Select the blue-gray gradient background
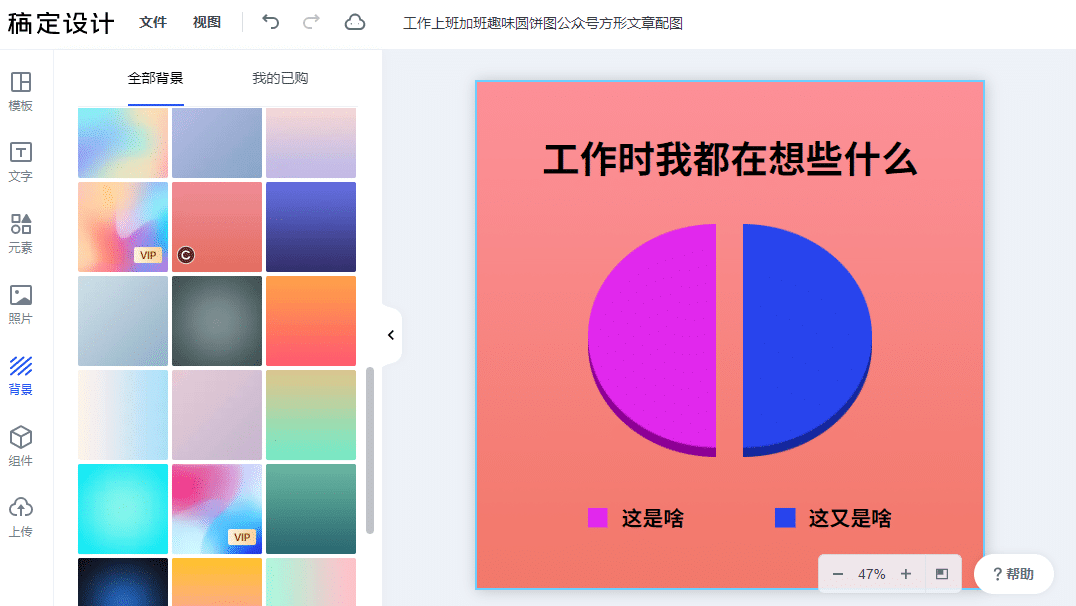Image resolution: width=1076 pixels, height=606 pixels. click(x=217, y=143)
